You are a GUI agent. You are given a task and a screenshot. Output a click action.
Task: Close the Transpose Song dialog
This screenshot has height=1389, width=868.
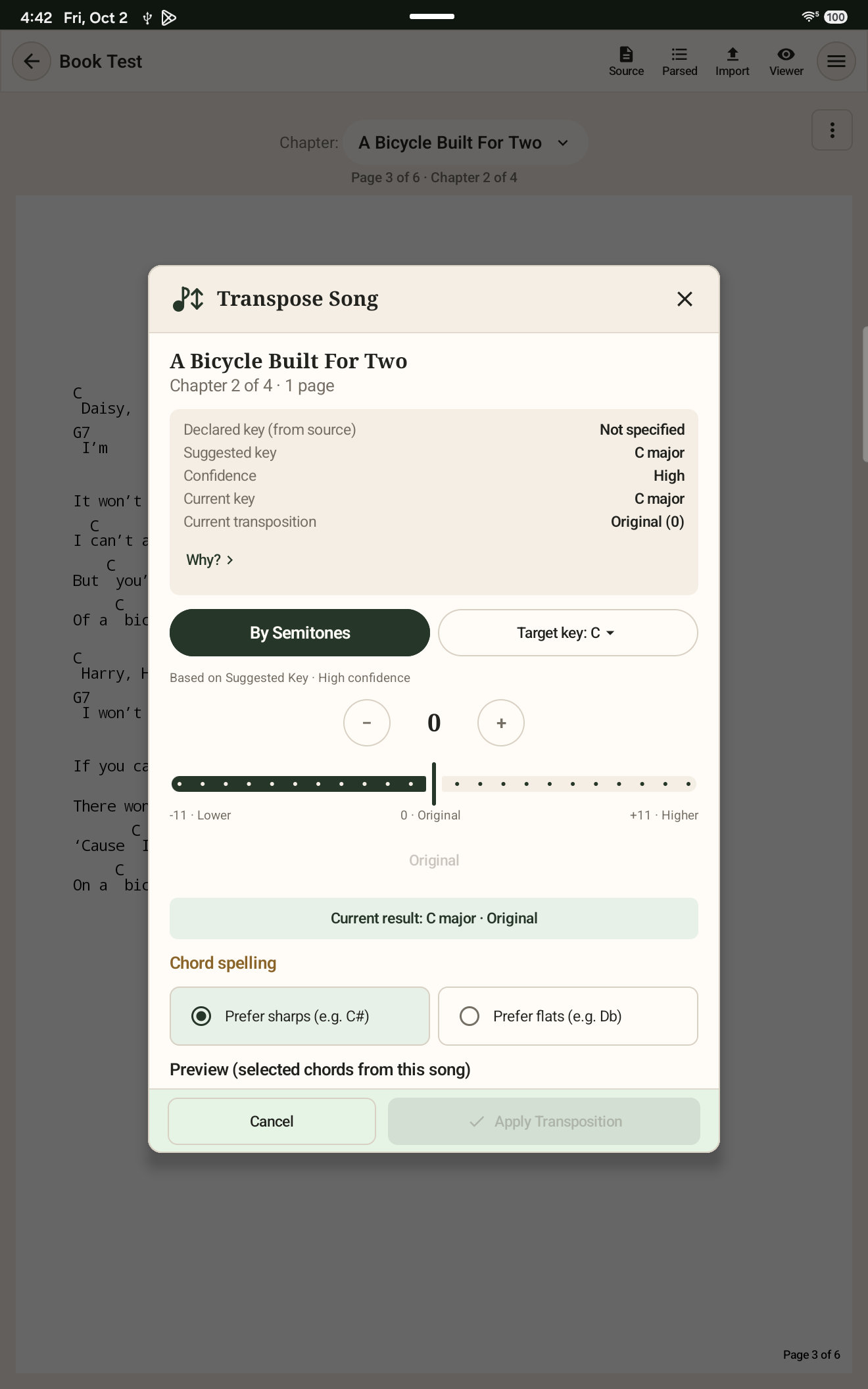click(685, 299)
